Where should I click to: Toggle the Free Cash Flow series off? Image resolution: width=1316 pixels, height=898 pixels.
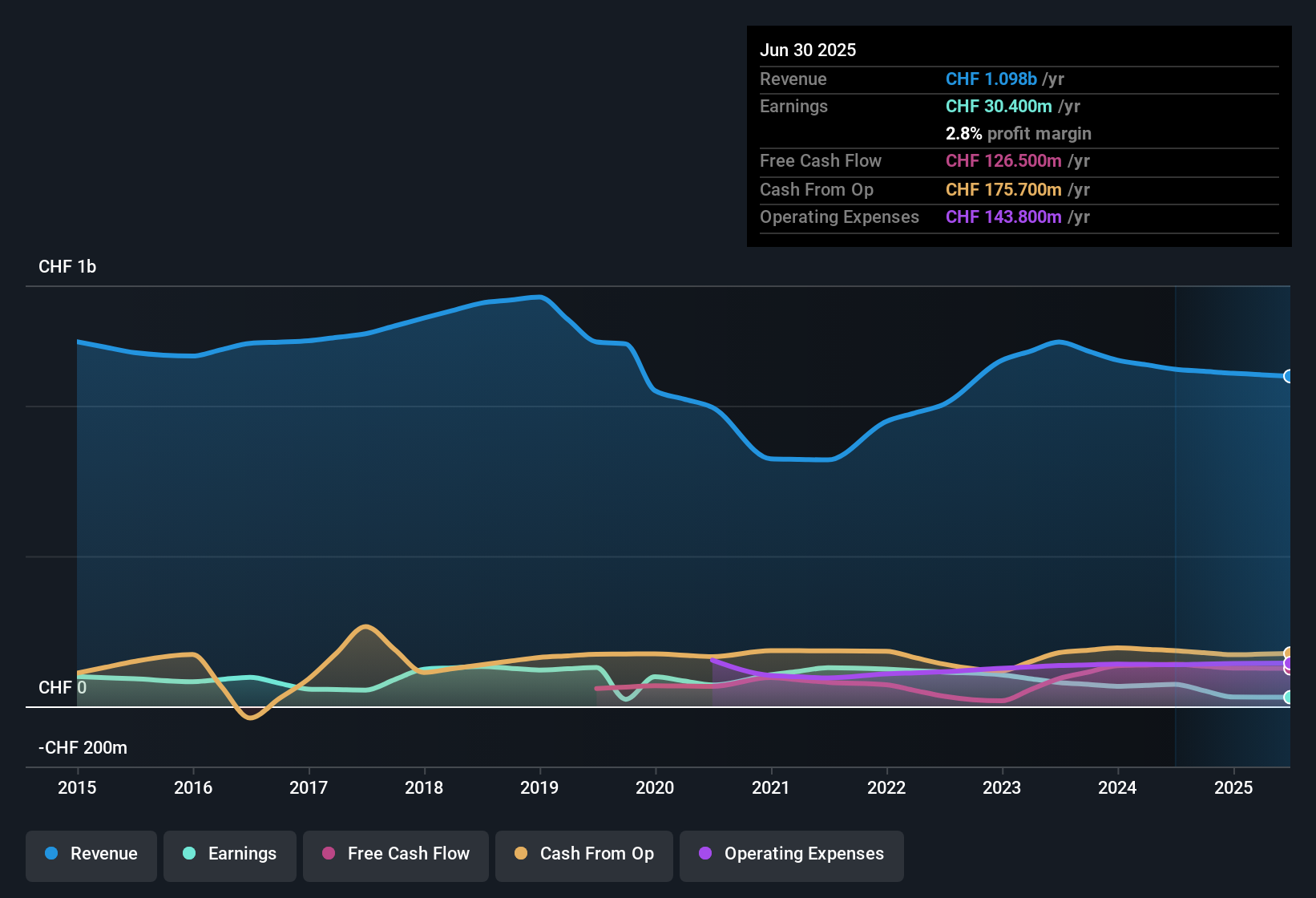(x=395, y=856)
